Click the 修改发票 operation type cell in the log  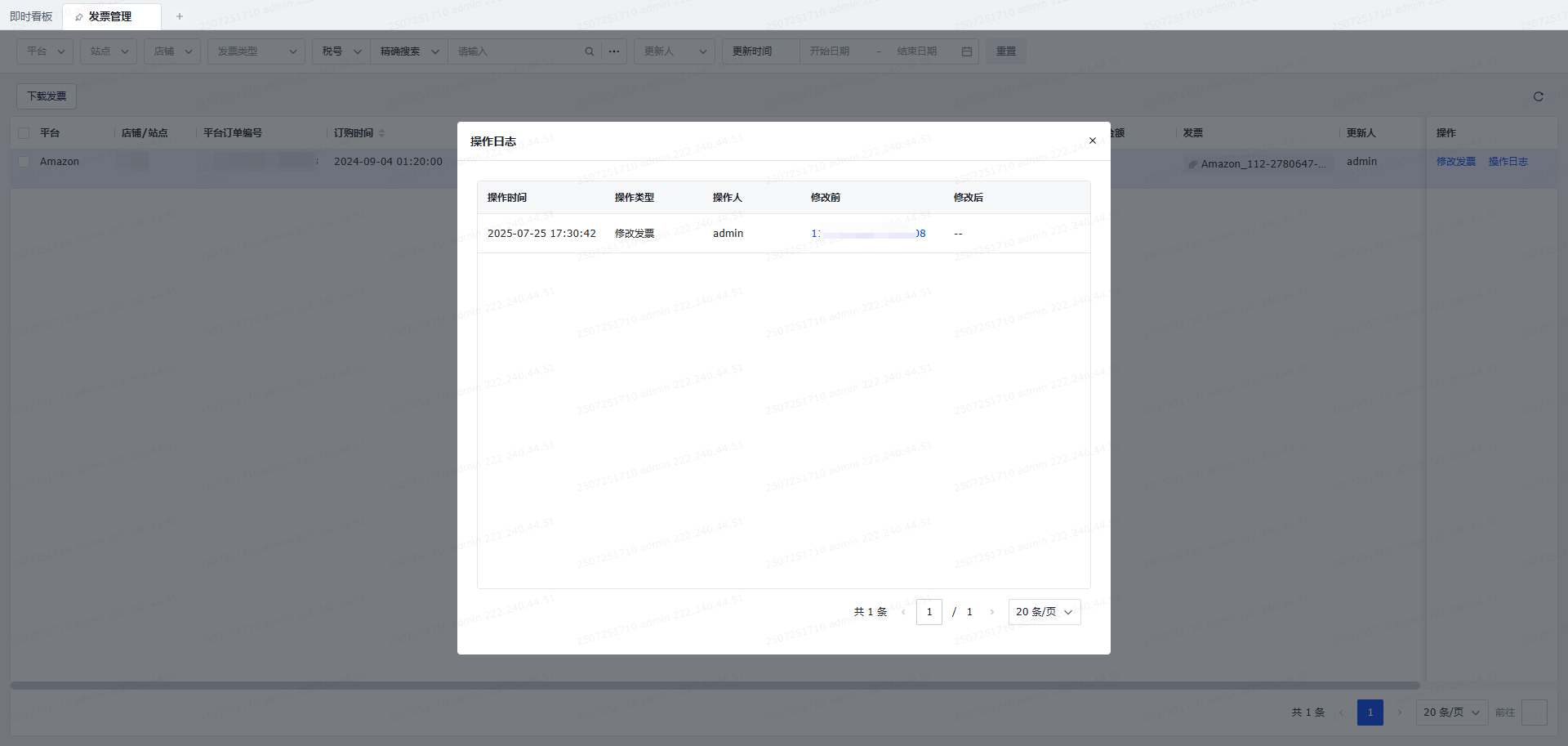(x=635, y=234)
